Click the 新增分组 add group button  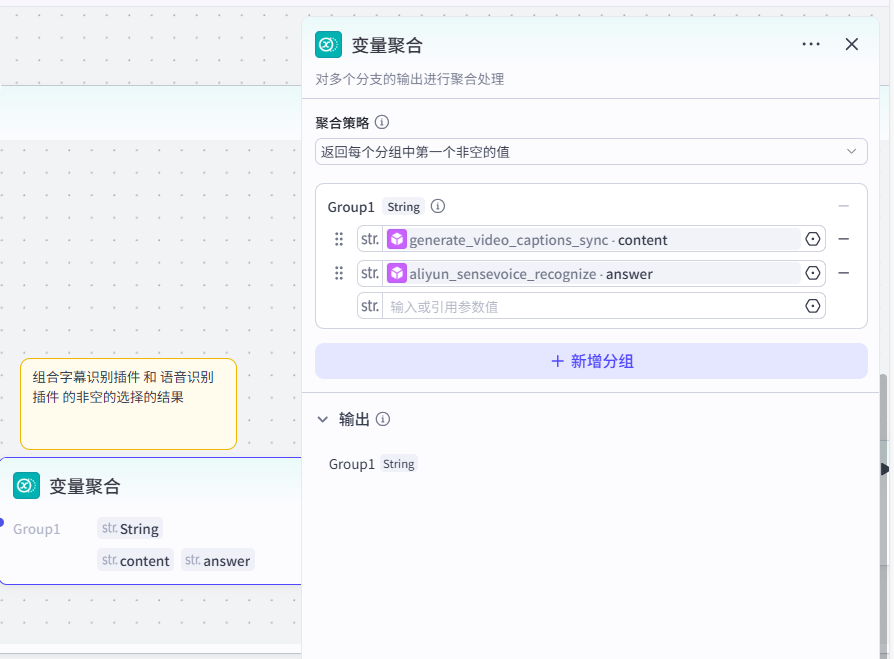(x=591, y=361)
